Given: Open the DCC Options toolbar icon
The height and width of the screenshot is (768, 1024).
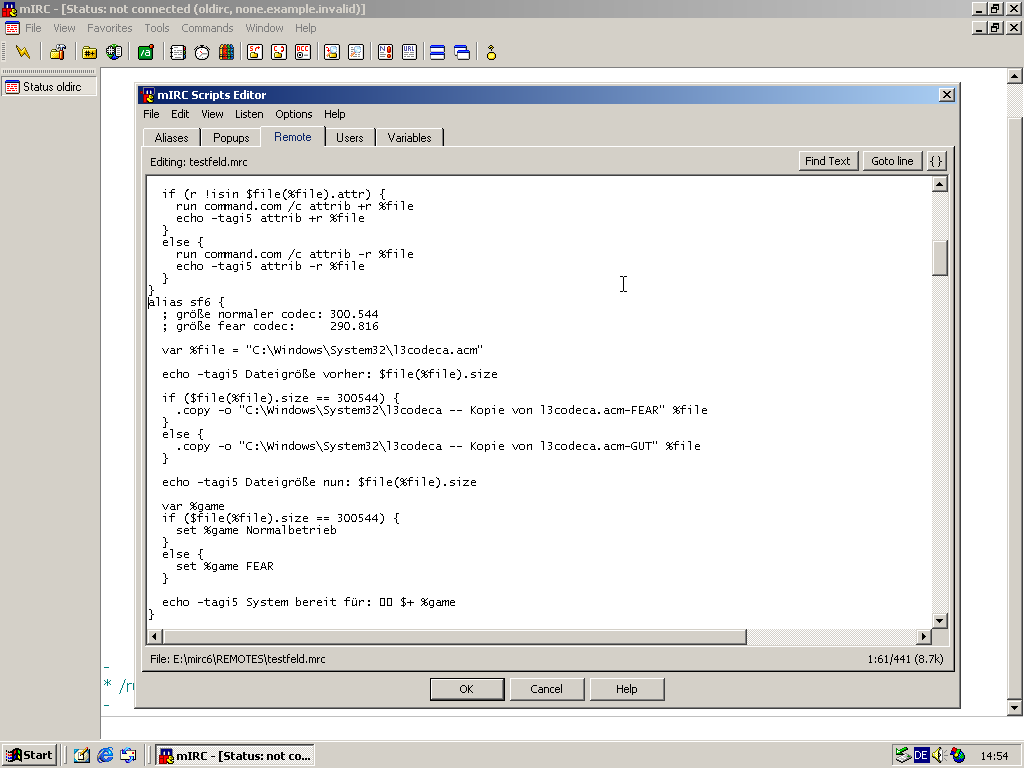Looking at the screenshot, I should pyautogui.click(x=303, y=52).
